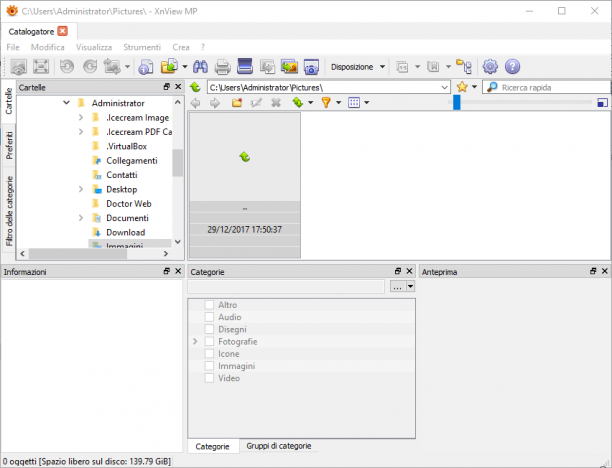The height and width of the screenshot is (468, 612).
Task: Click the grey delete X icon
Action: tap(276, 103)
